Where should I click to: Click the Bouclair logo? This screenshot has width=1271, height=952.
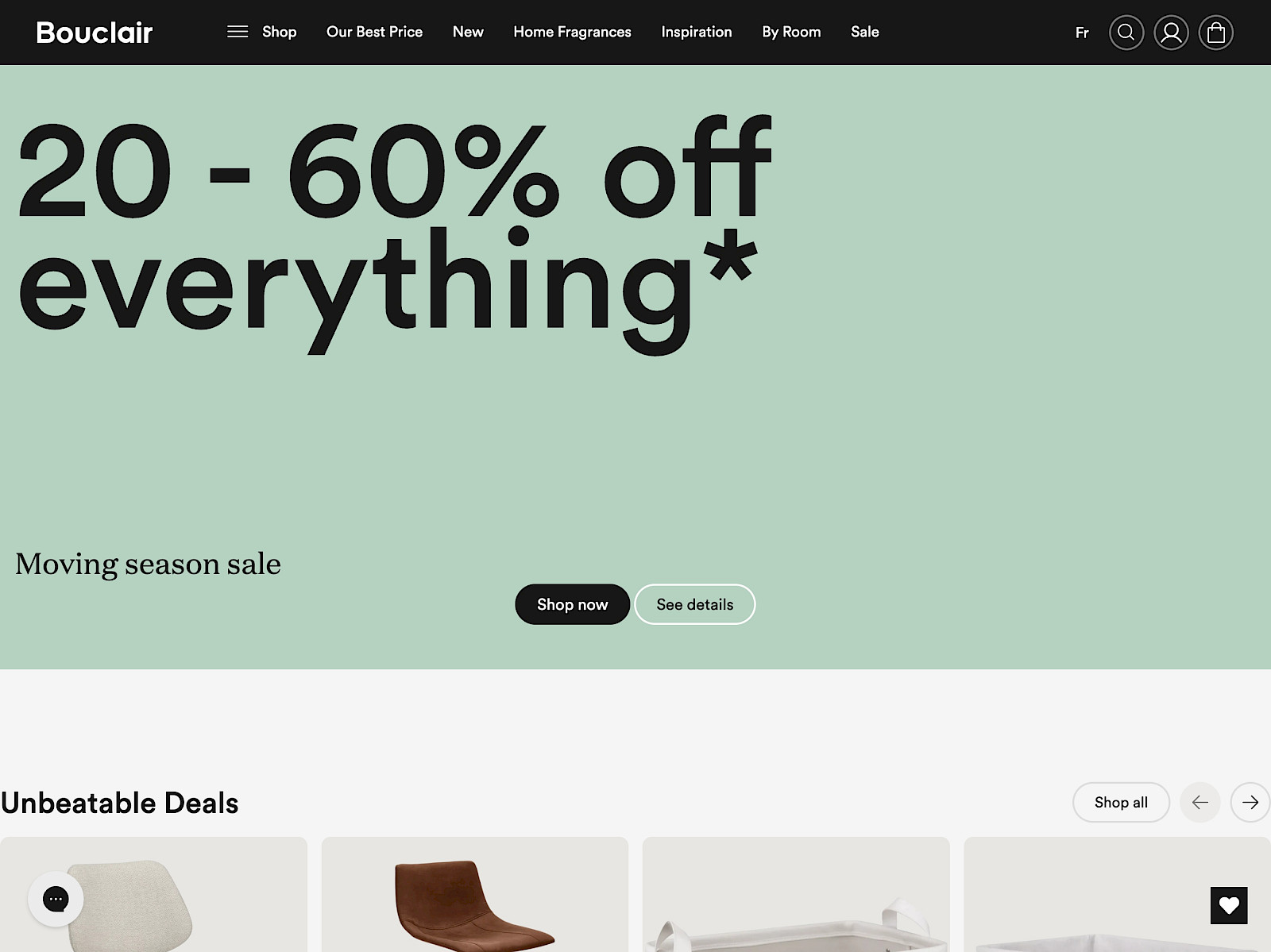[95, 33]
